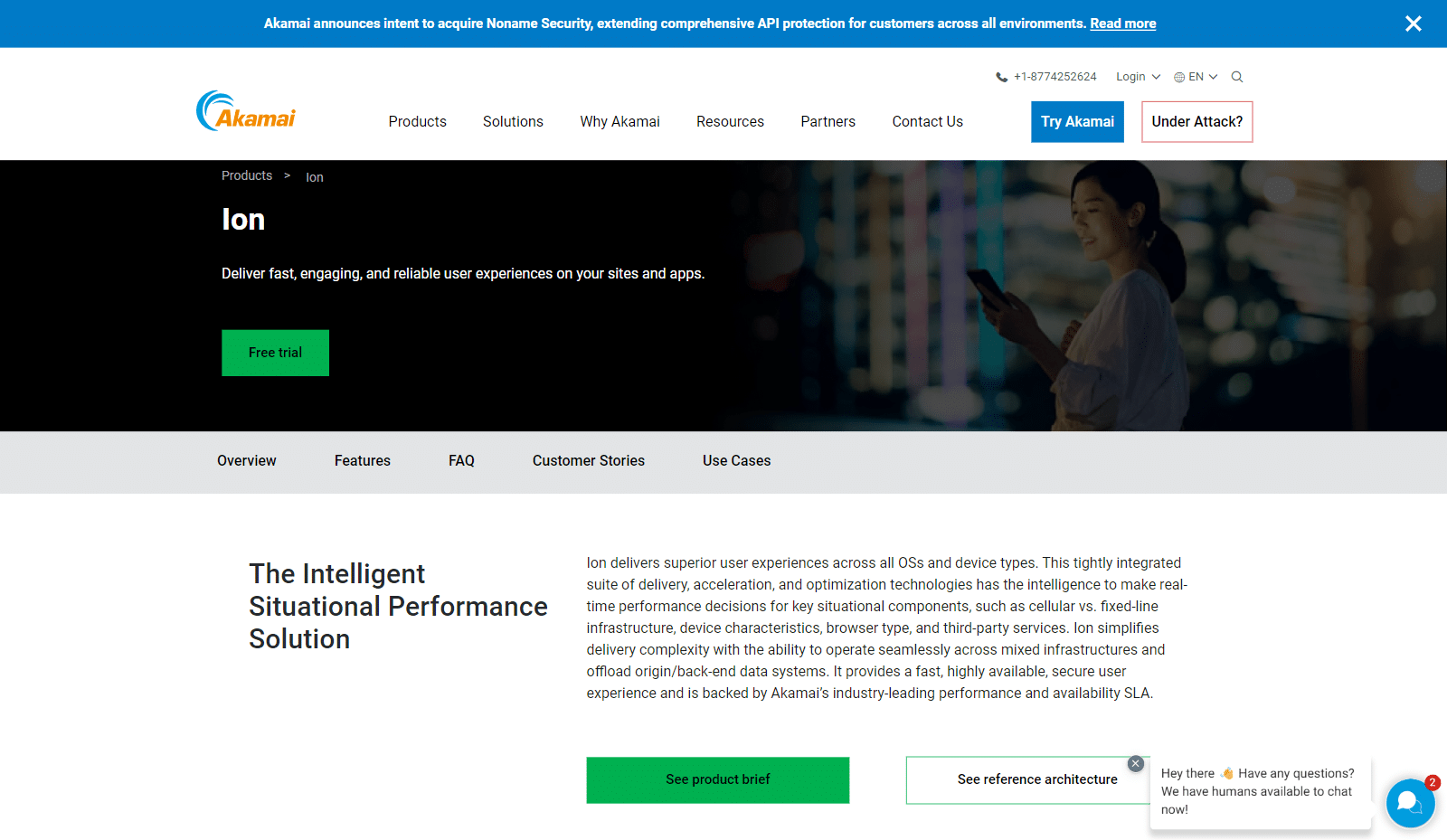Open the Resources menu
The width and height of the screenshot is (1447, 840).
[730, 121]
